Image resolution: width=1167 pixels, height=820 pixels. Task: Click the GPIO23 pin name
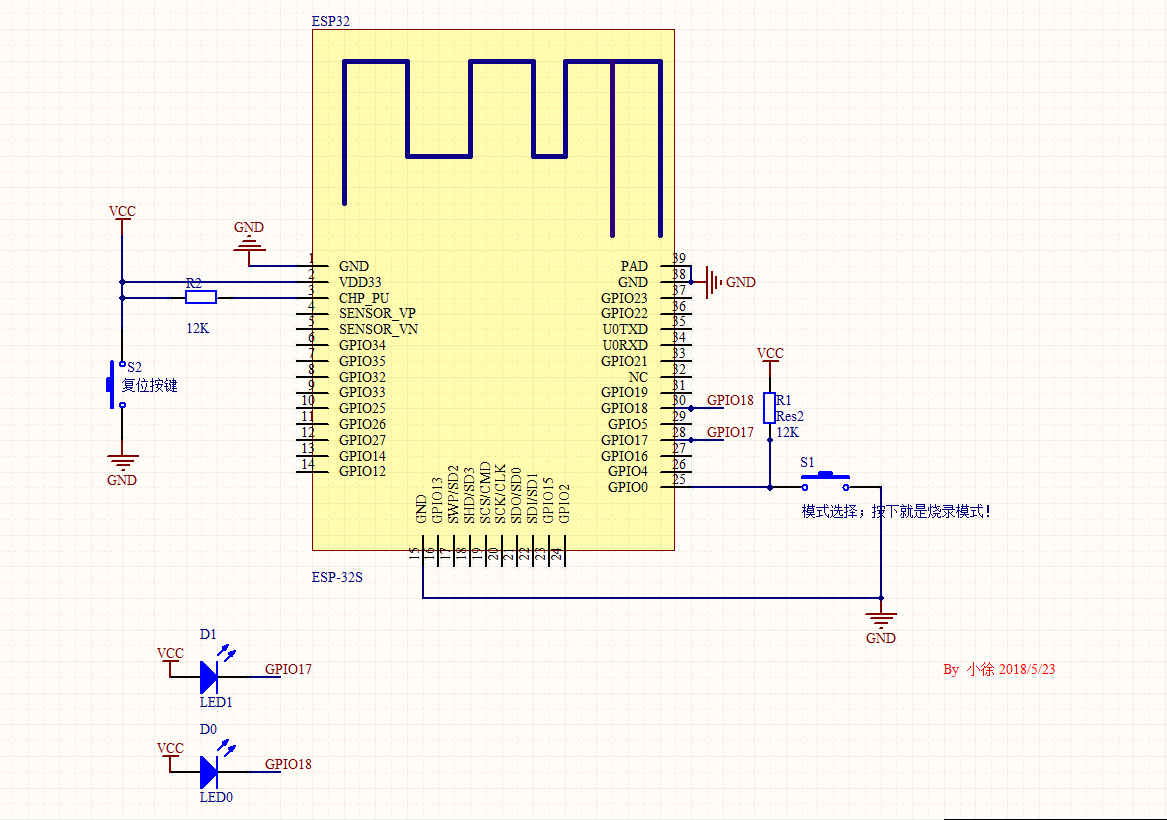pos(624,298)
